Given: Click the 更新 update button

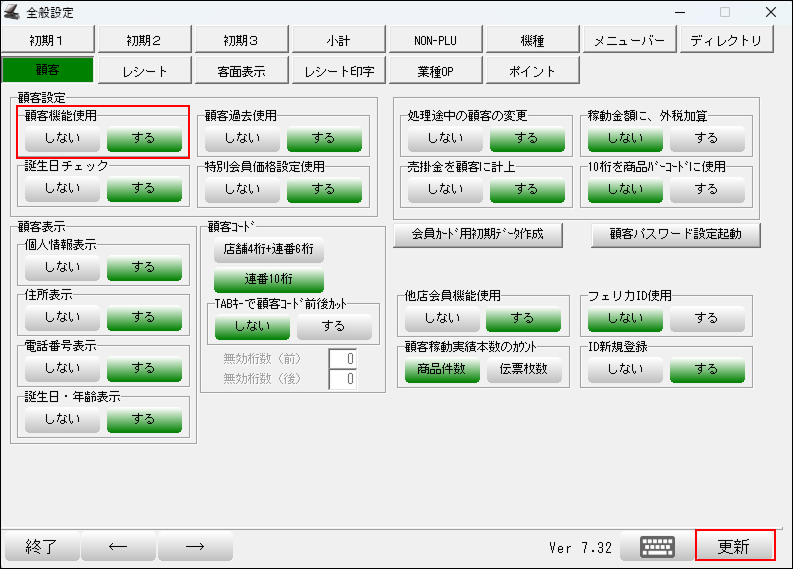Looking at the screenshot, I should coord(735,547).
